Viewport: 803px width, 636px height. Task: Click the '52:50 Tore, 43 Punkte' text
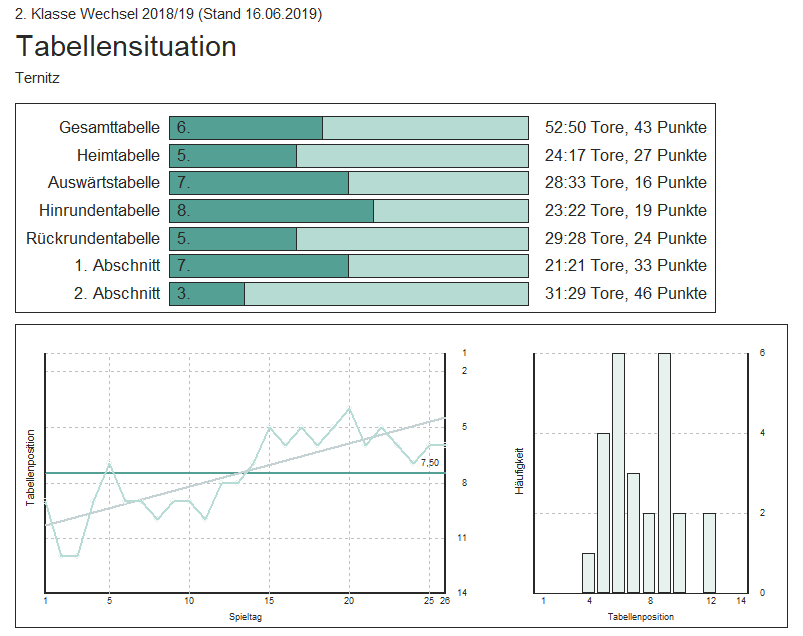(625, 128)
